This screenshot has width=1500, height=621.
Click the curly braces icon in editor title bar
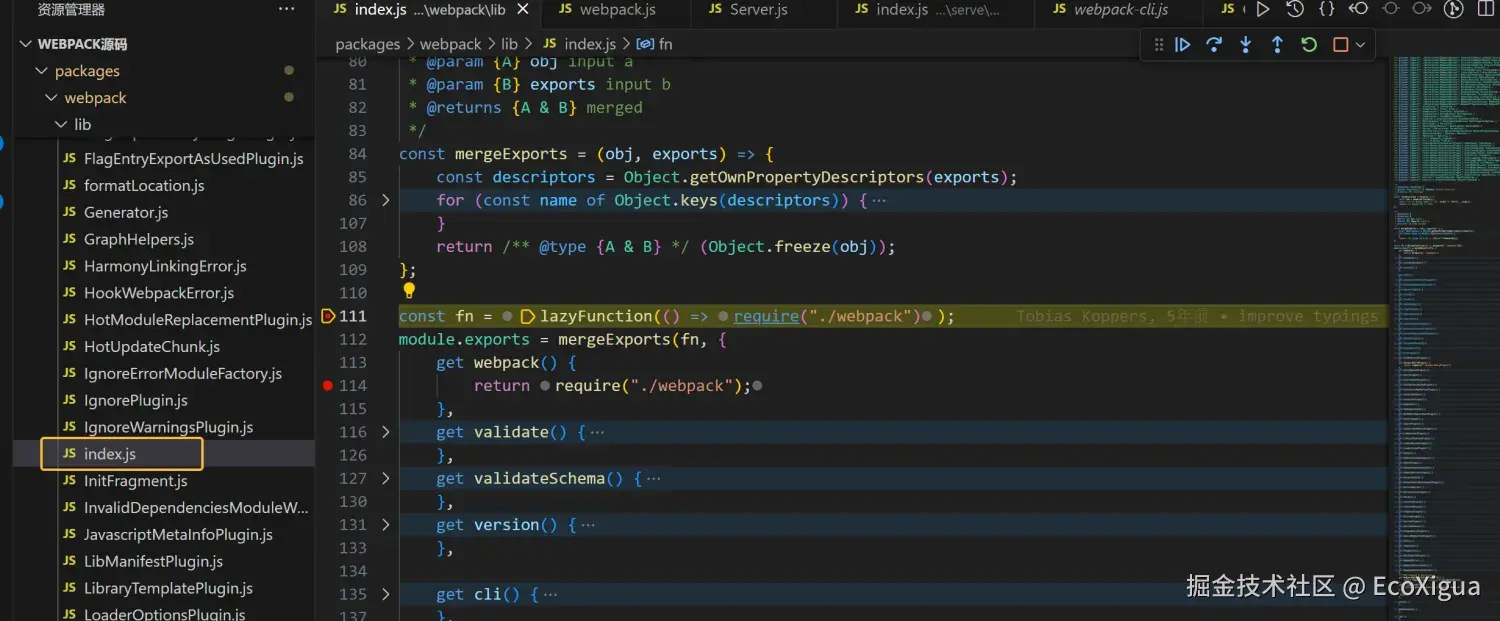point(1326,10)
